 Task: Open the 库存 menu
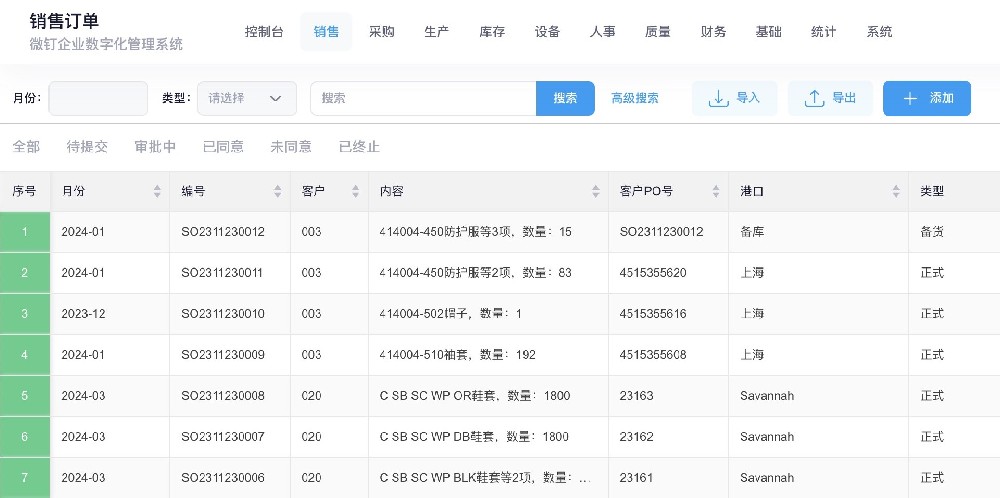[x=492, y=32]
